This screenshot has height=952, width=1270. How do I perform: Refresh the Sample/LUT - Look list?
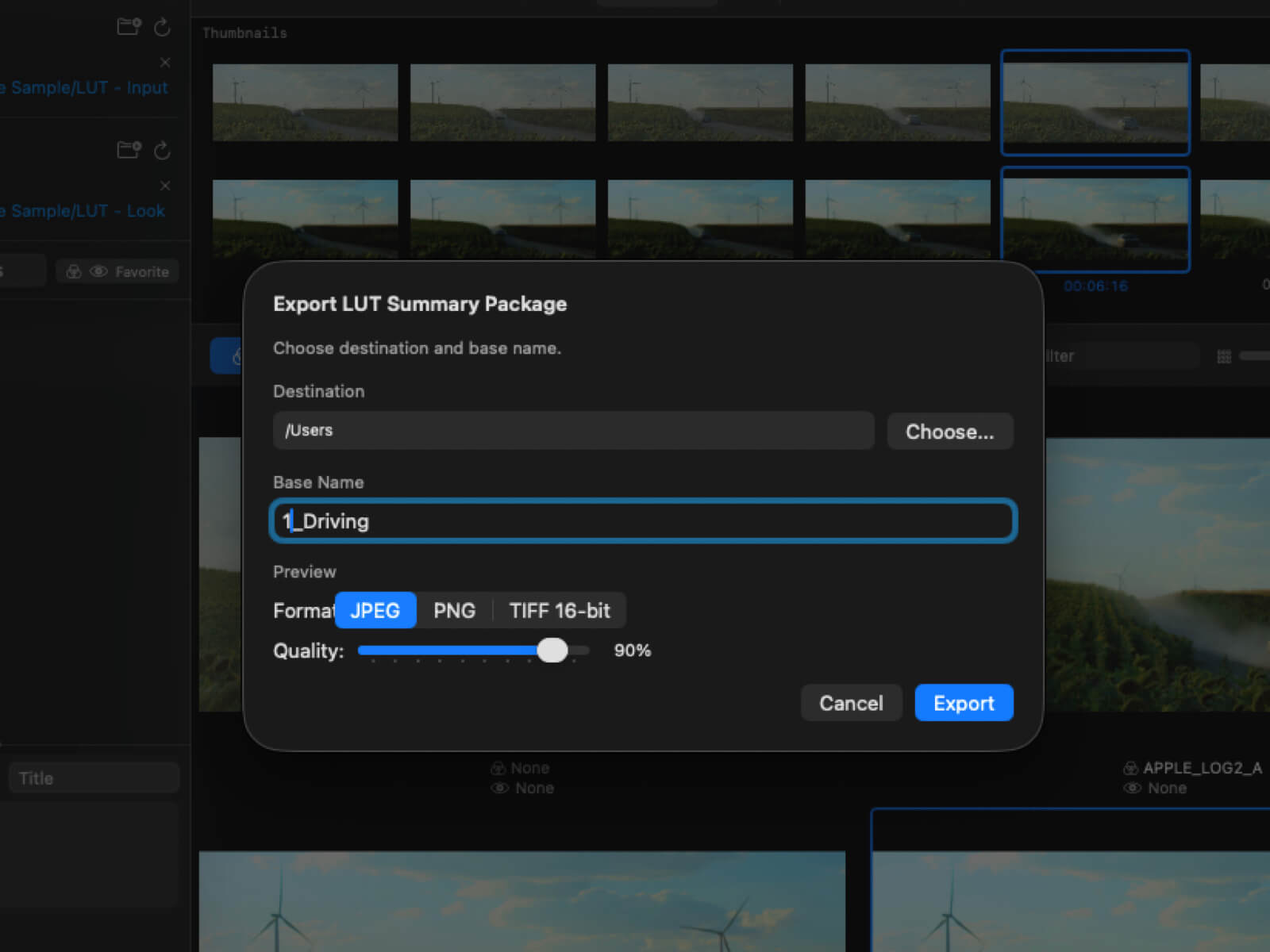[162, 150]
